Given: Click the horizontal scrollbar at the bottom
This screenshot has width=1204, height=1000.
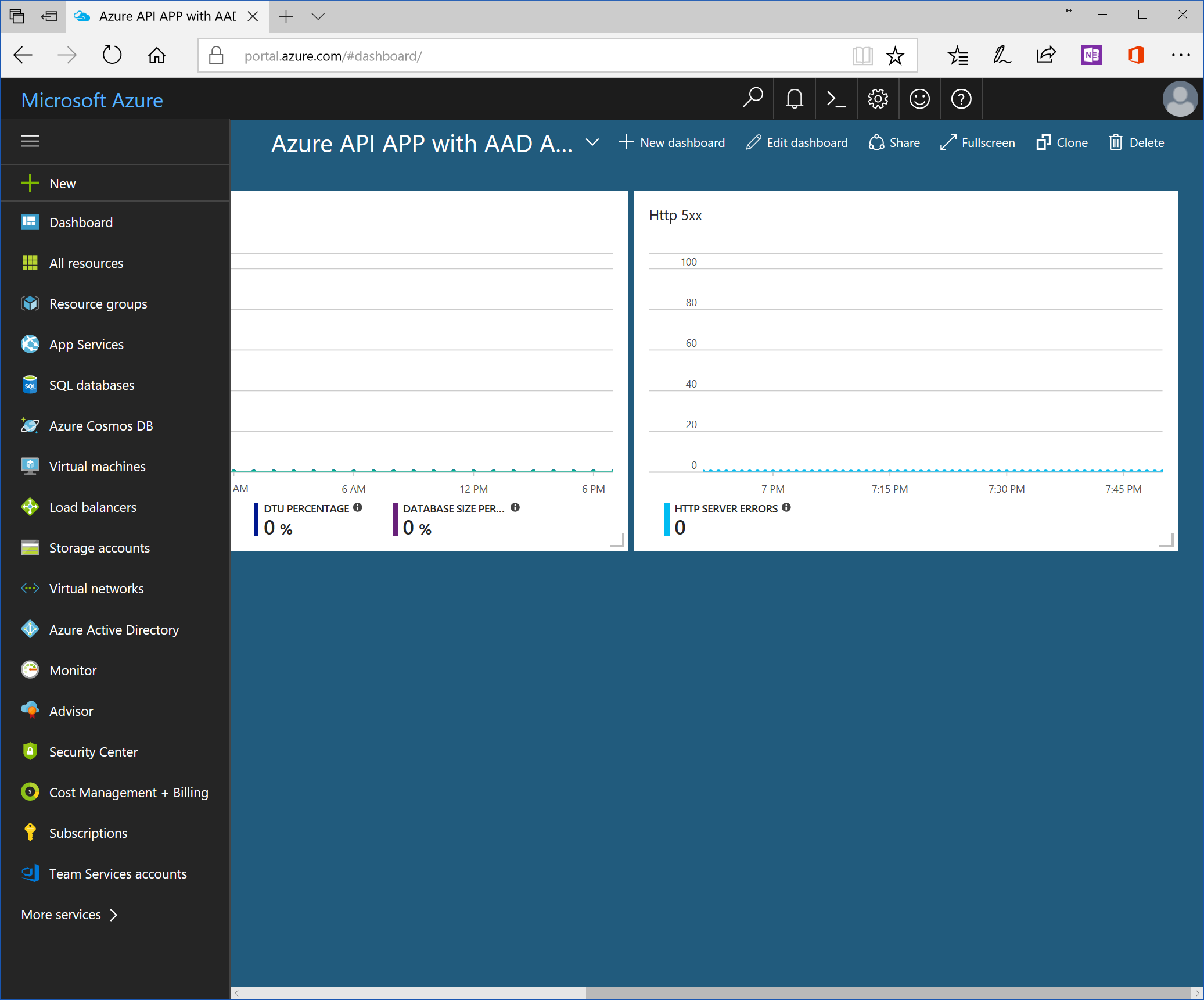Looking at the screenshot, I should (x=887, y=993).
